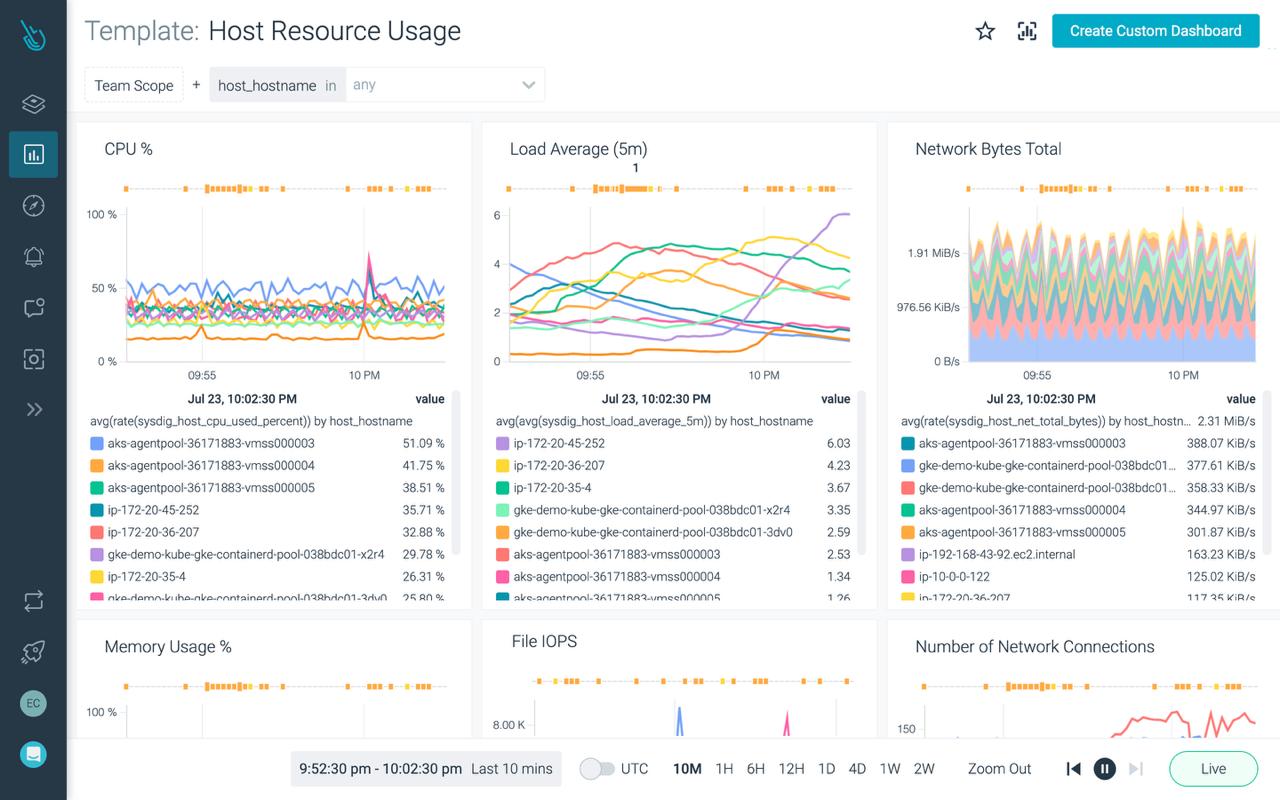Open the Last 10 mins time range selector

coord(425,768)
